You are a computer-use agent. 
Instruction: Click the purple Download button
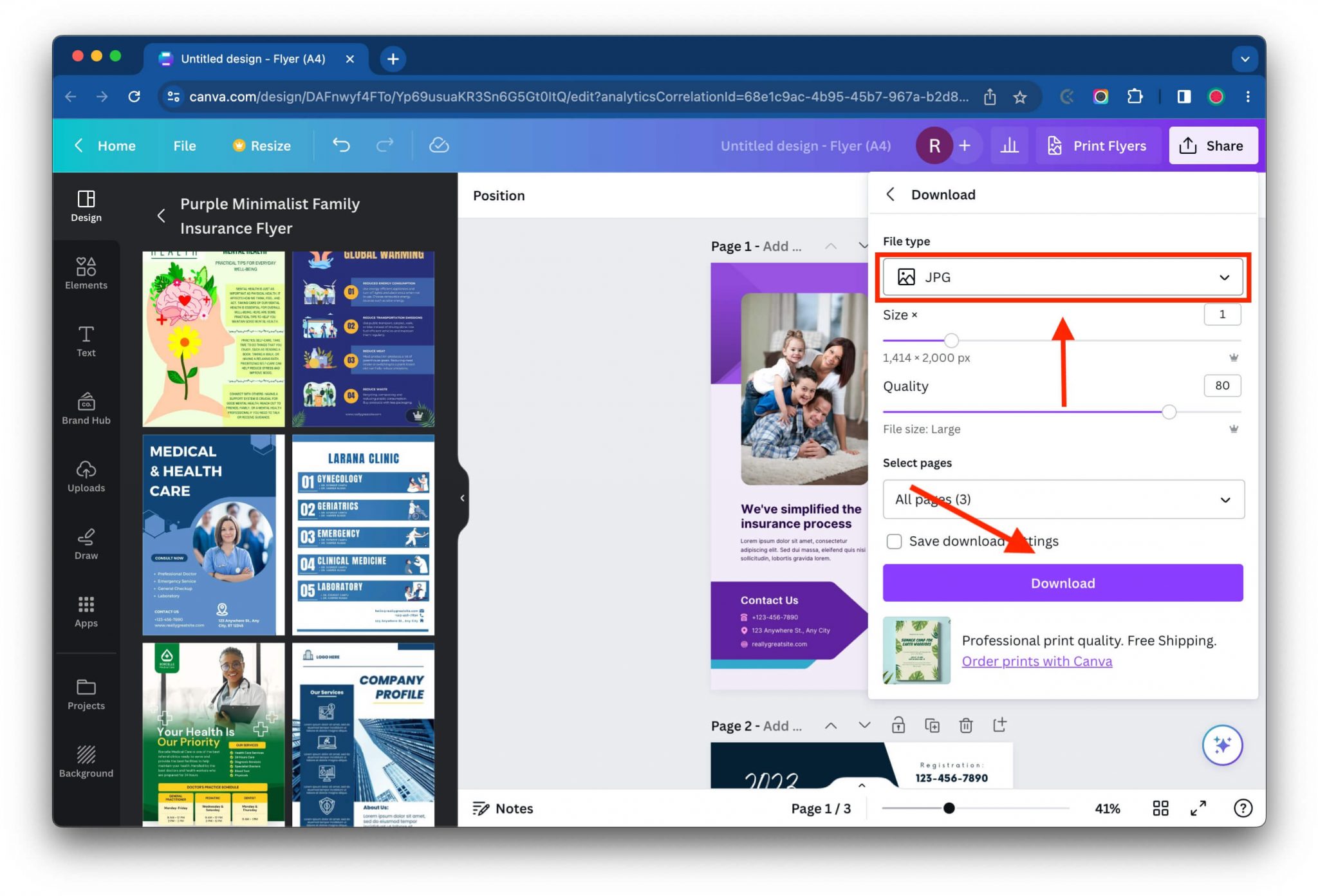pos(1062,583)
